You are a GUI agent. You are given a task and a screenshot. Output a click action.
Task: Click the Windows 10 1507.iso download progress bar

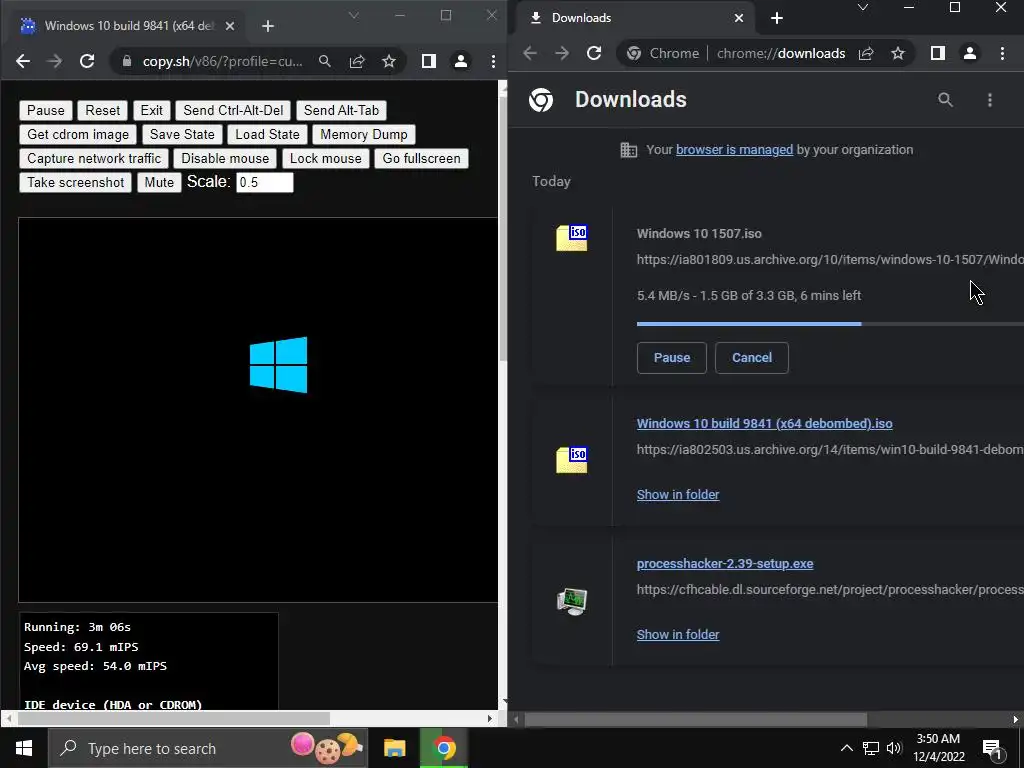pyautogui.click(x=830, y=324)
